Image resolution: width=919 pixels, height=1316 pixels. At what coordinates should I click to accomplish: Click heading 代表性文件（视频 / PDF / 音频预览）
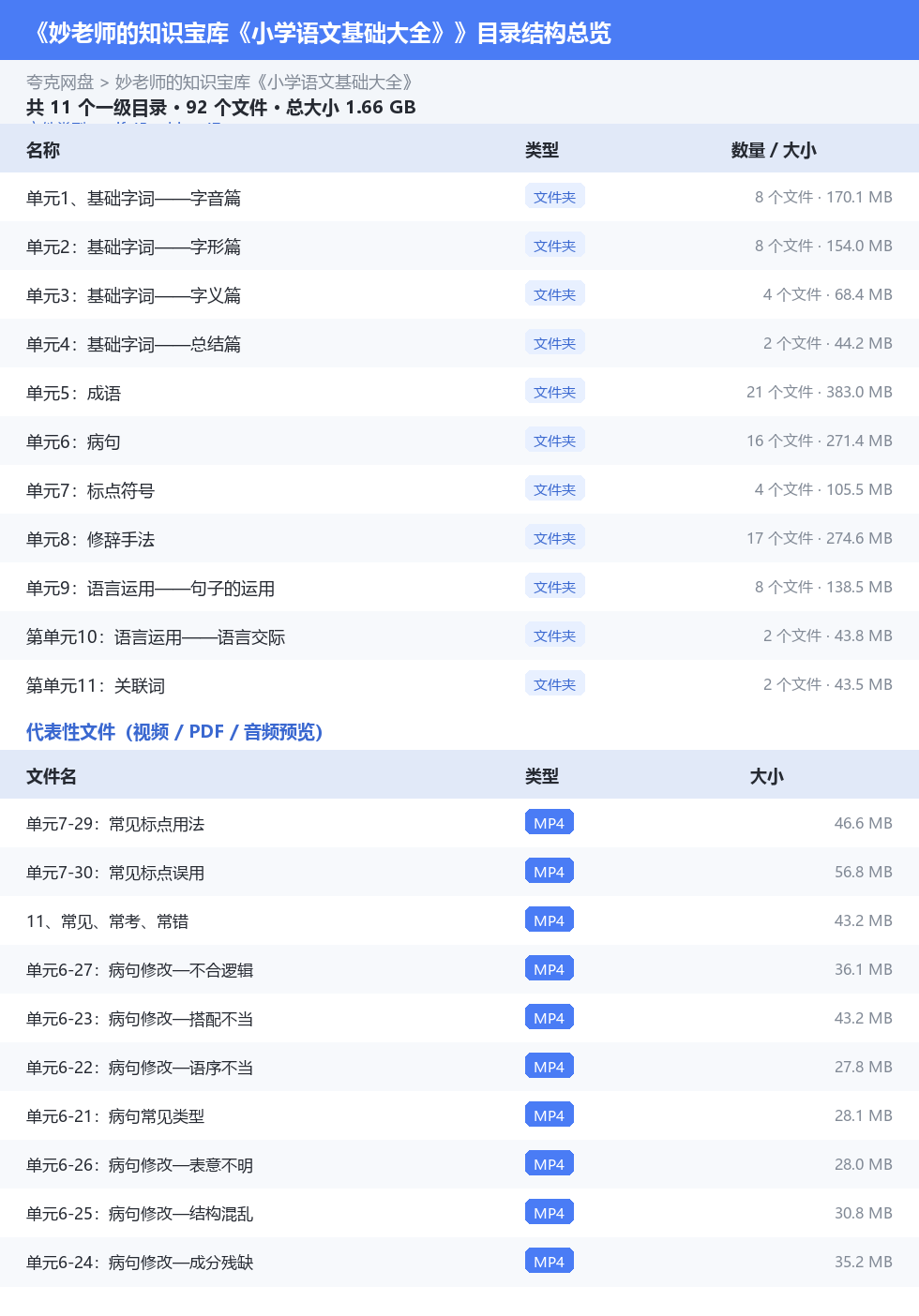[174, 731]
